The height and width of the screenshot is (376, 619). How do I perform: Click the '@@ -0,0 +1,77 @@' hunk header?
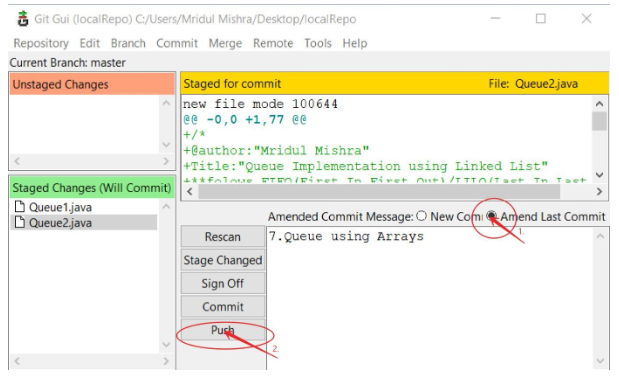point(245,119)
